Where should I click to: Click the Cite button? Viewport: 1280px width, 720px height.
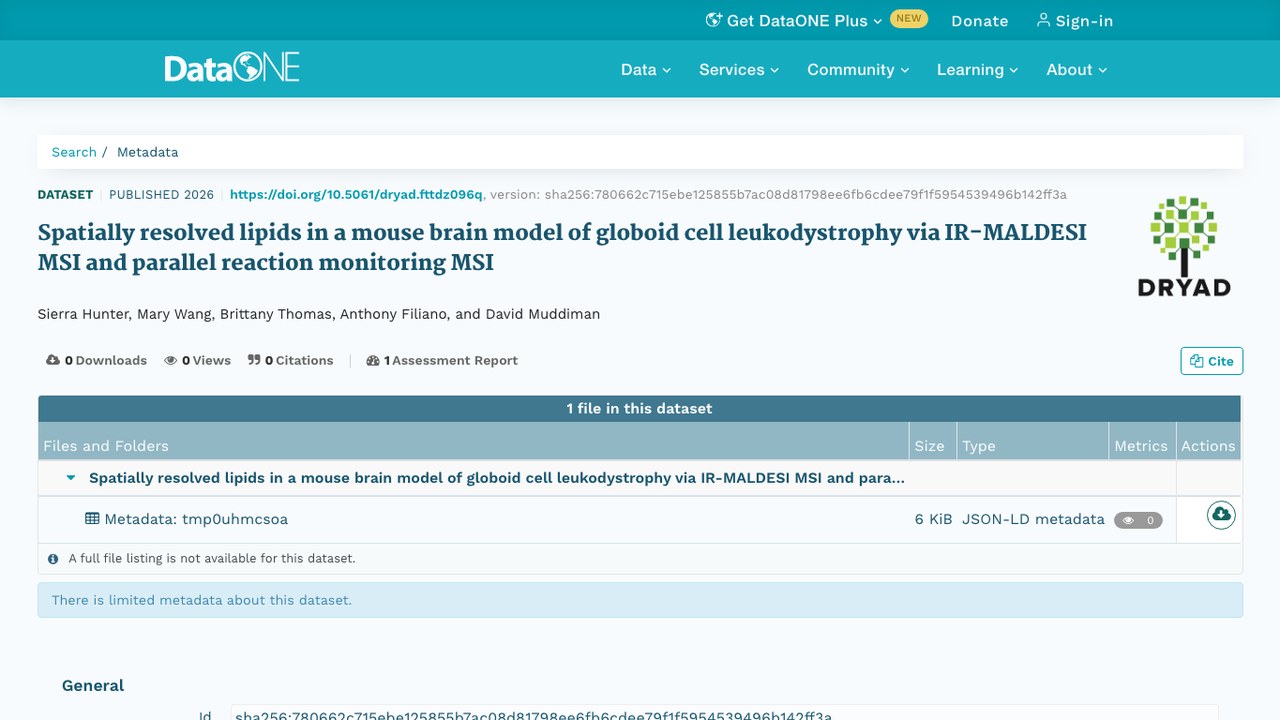1212,361
